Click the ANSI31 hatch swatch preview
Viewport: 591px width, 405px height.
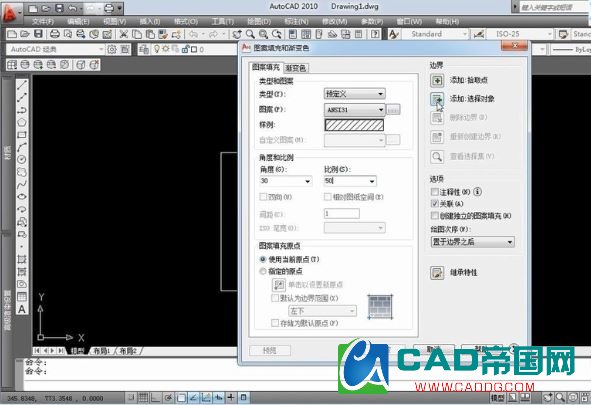[x=354, y=125]
